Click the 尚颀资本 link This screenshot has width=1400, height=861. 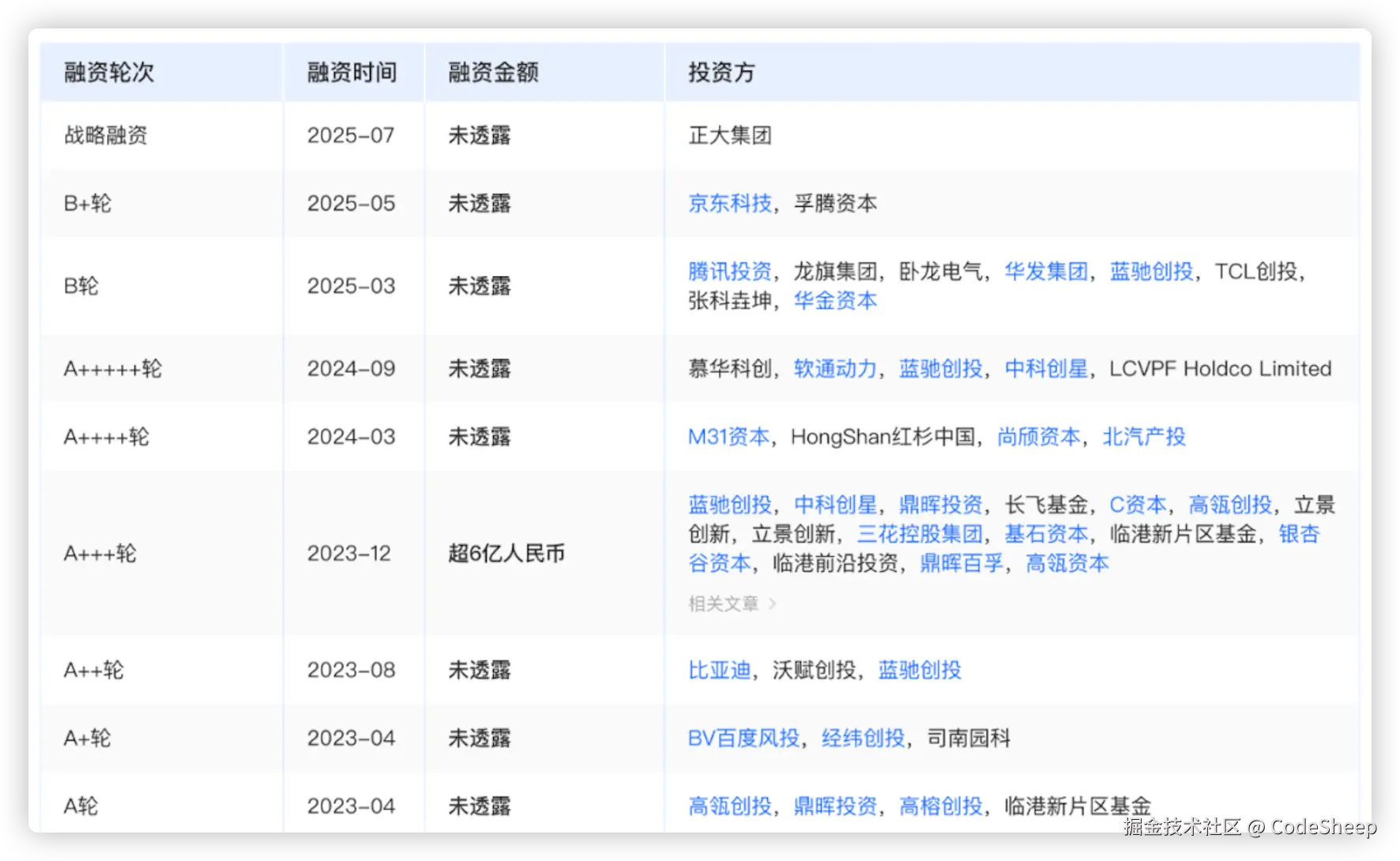tap(1038, 437)
